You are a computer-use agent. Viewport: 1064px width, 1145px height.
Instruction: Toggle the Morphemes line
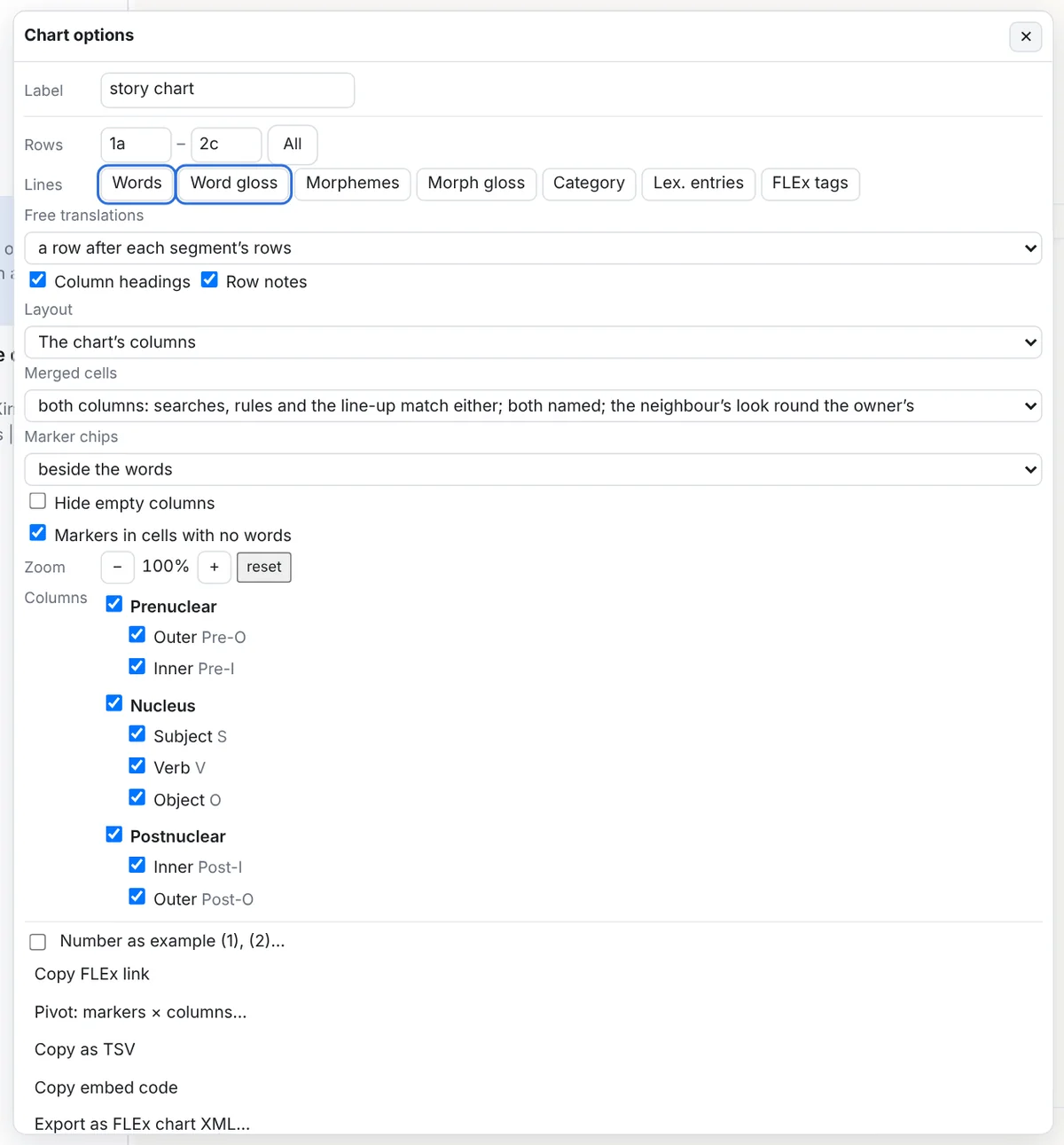tap(353, 184)
